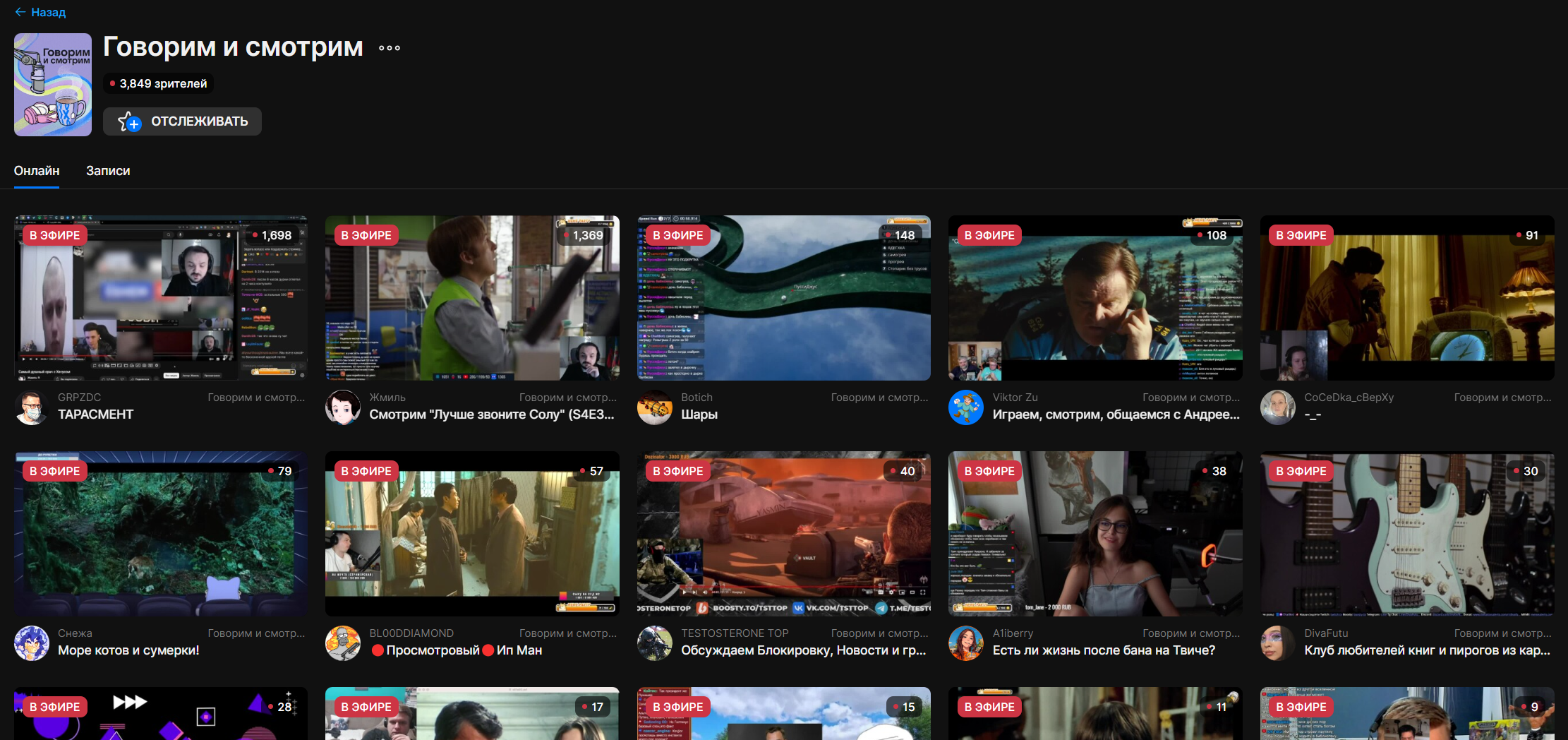
Task: Open the ТАРАСМЕНТ stream title
Action: coord(96,414)
